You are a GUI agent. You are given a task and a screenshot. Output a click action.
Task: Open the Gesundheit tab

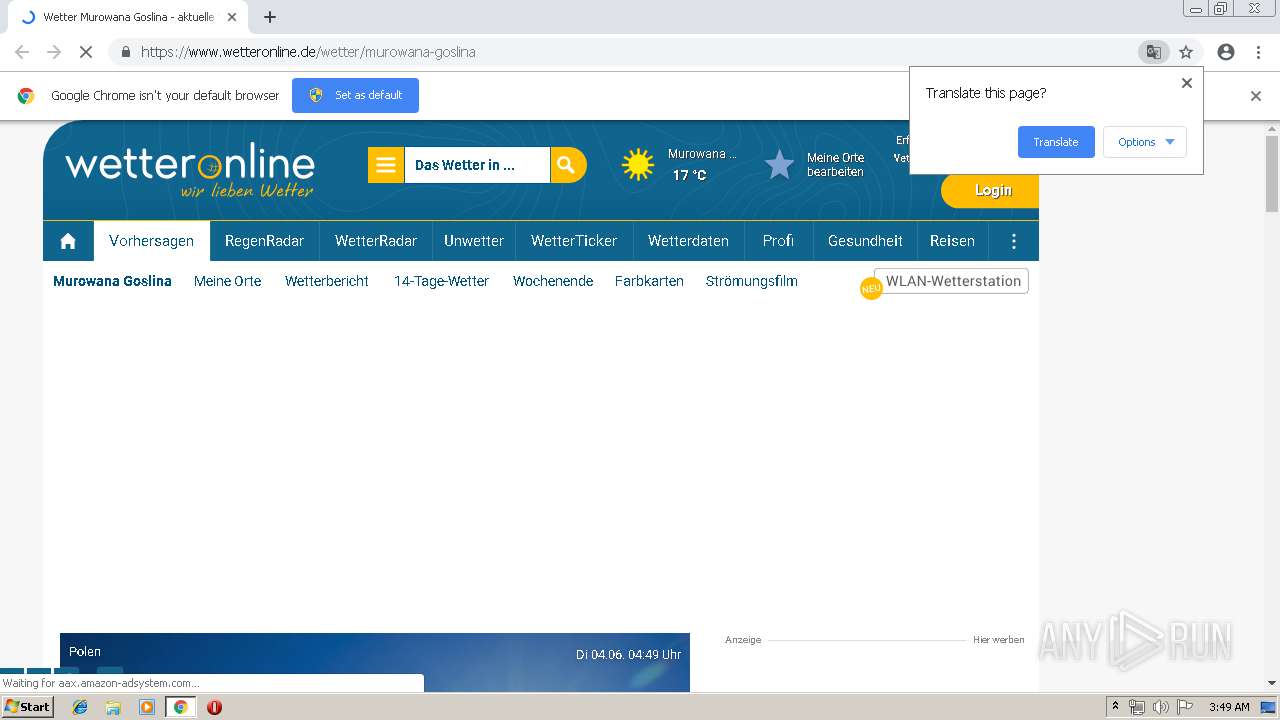[x=865, y=241]
